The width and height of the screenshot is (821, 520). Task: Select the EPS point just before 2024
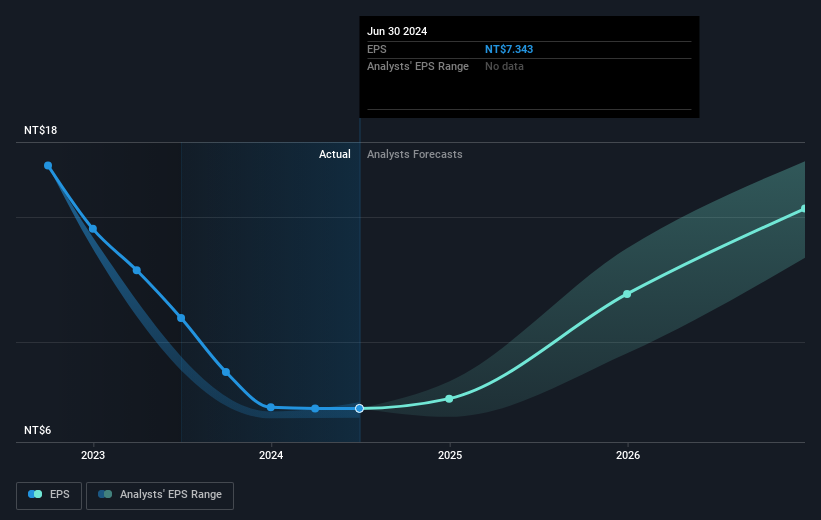pyautogui.click(x=226, y=372)
